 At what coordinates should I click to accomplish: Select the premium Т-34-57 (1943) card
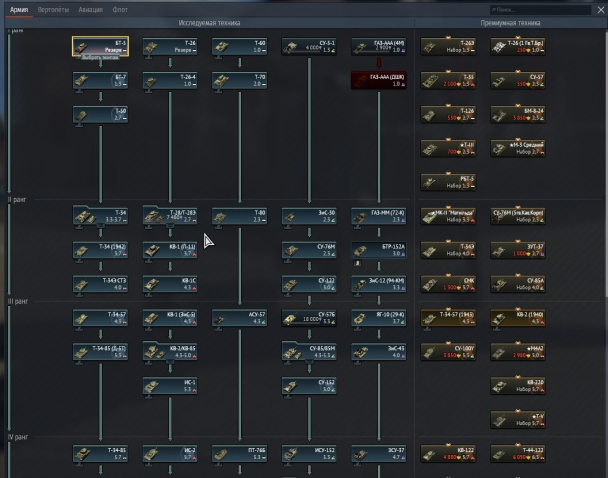click(x=448, y=318)
